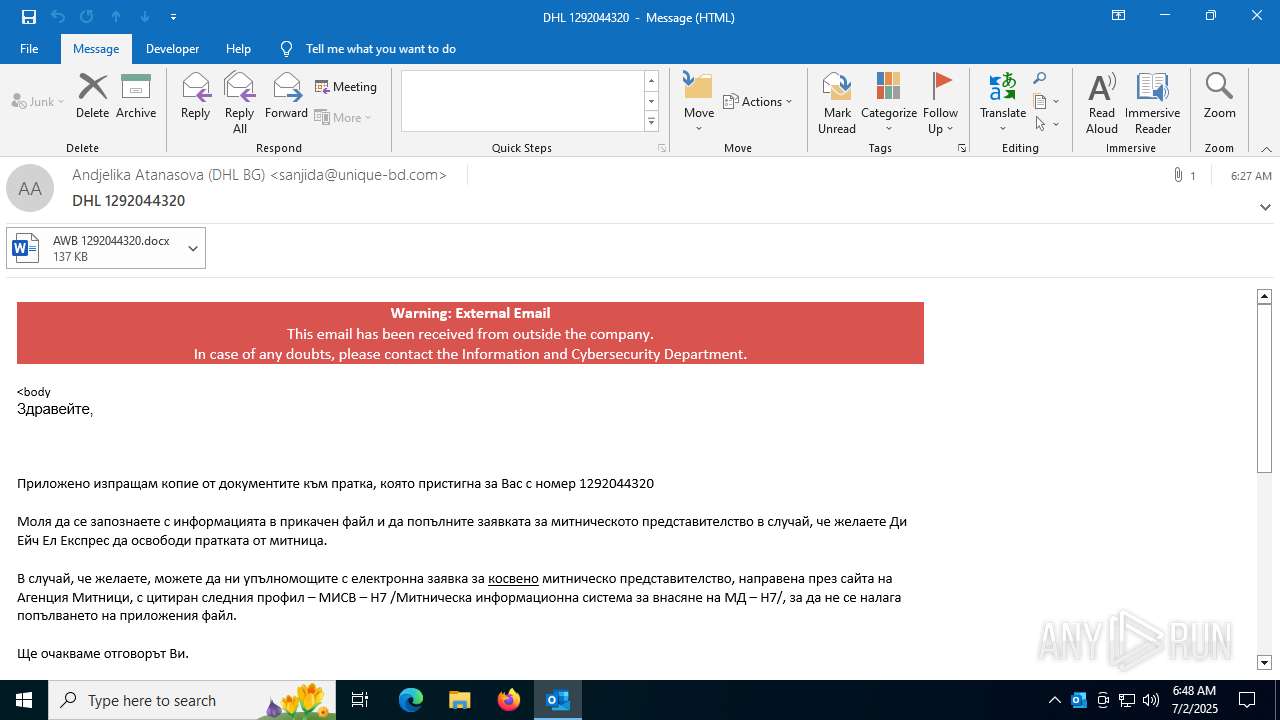Image resolution: width=1280 pixels, height=720 pixels.
Task: Open the Actions dropdown
Action: click(x=757, y=101)
